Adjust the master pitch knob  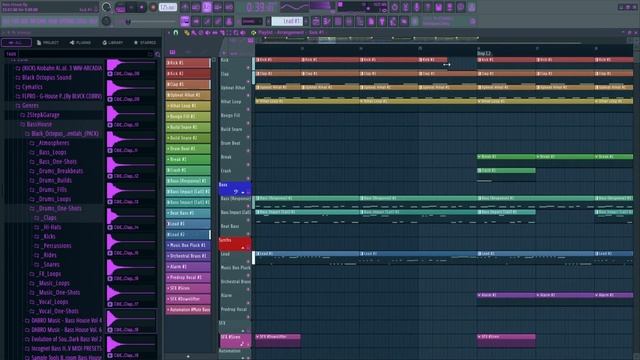(106, 21)
